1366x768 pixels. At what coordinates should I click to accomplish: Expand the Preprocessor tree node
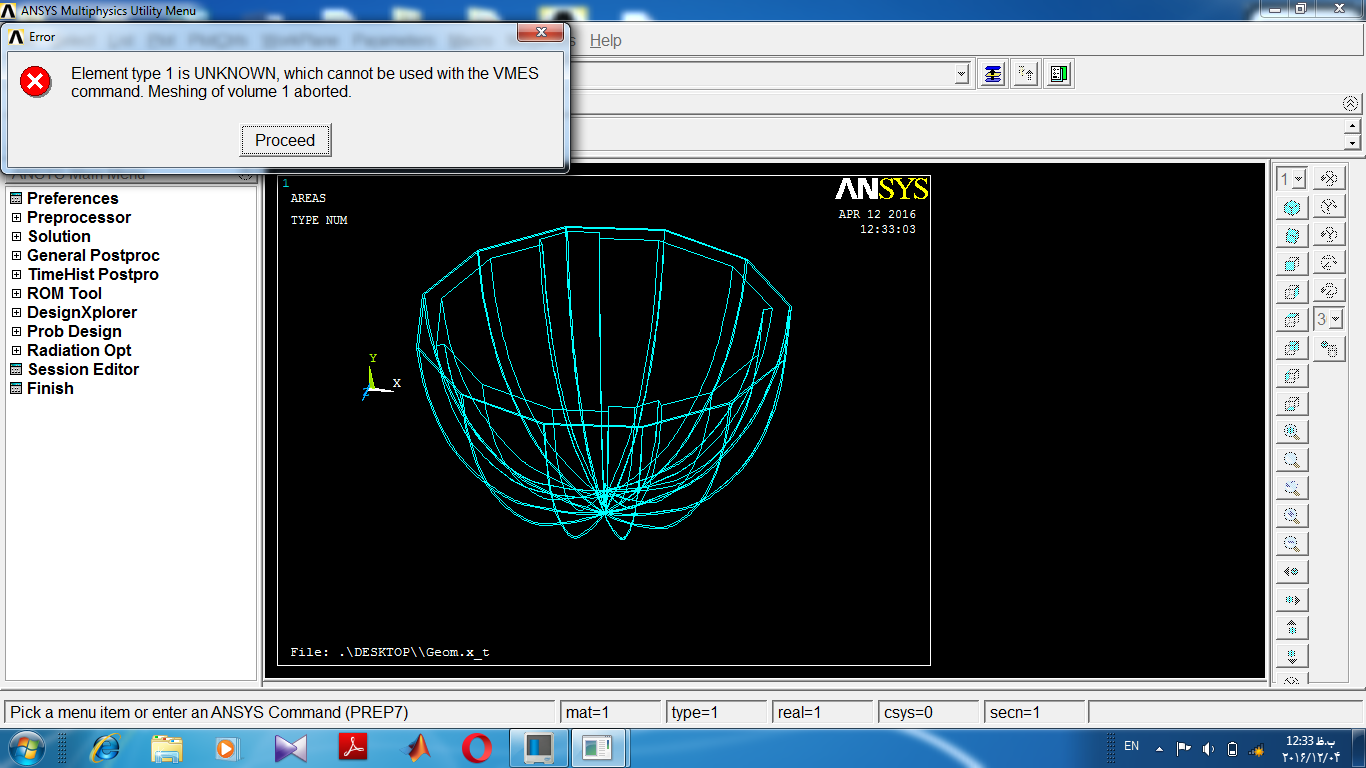point(16,218)
